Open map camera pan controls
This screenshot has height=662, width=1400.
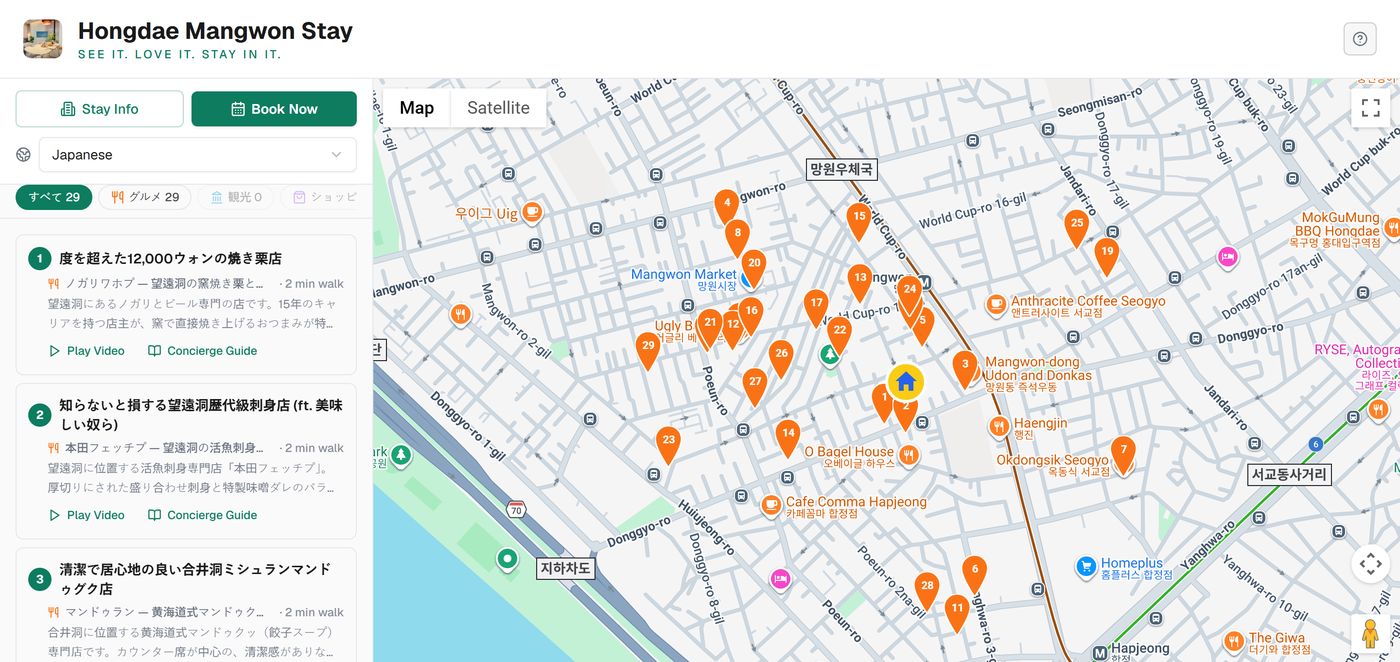pos(1370,563)
